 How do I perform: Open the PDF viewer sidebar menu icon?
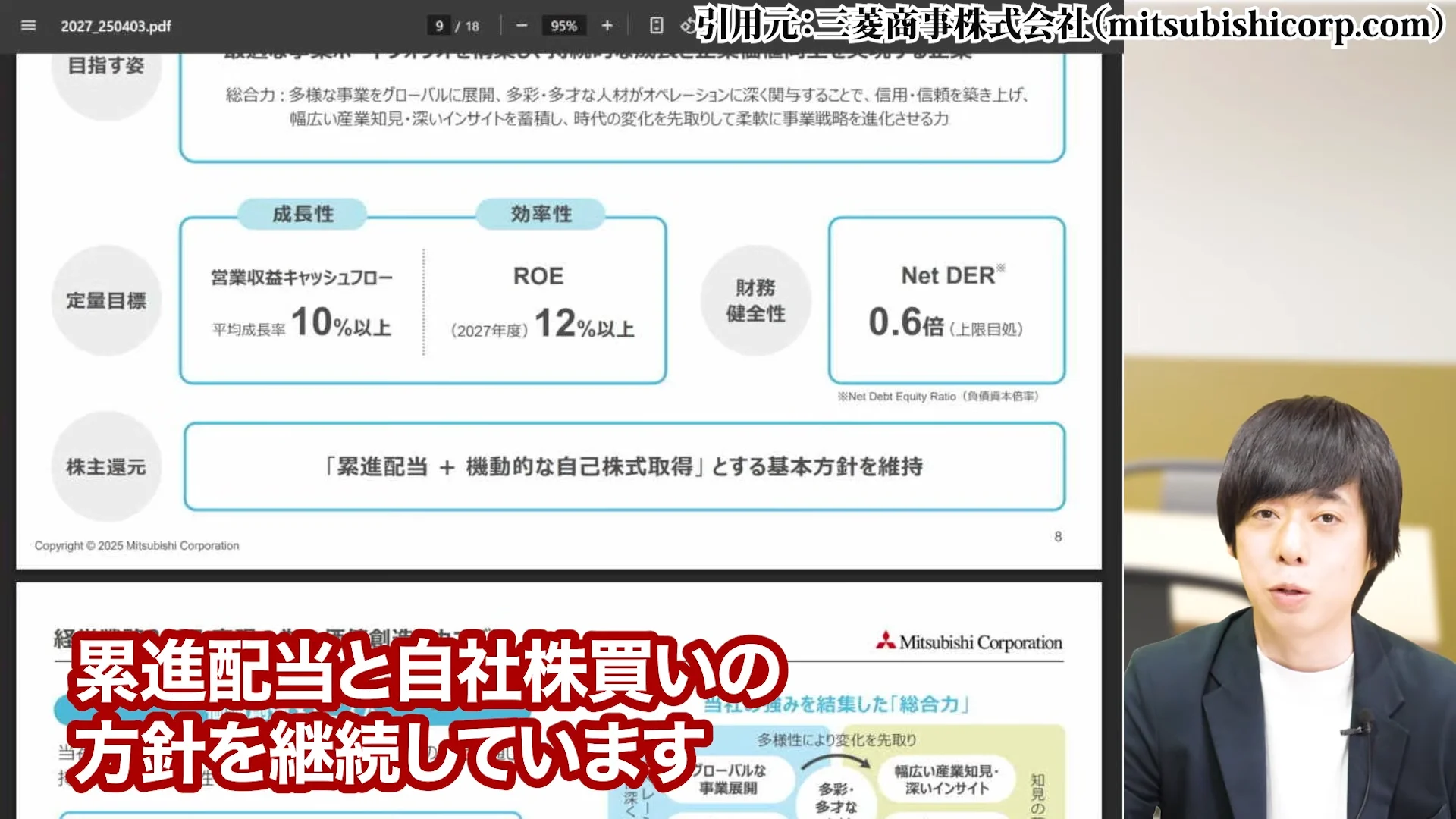pos(28,26)
